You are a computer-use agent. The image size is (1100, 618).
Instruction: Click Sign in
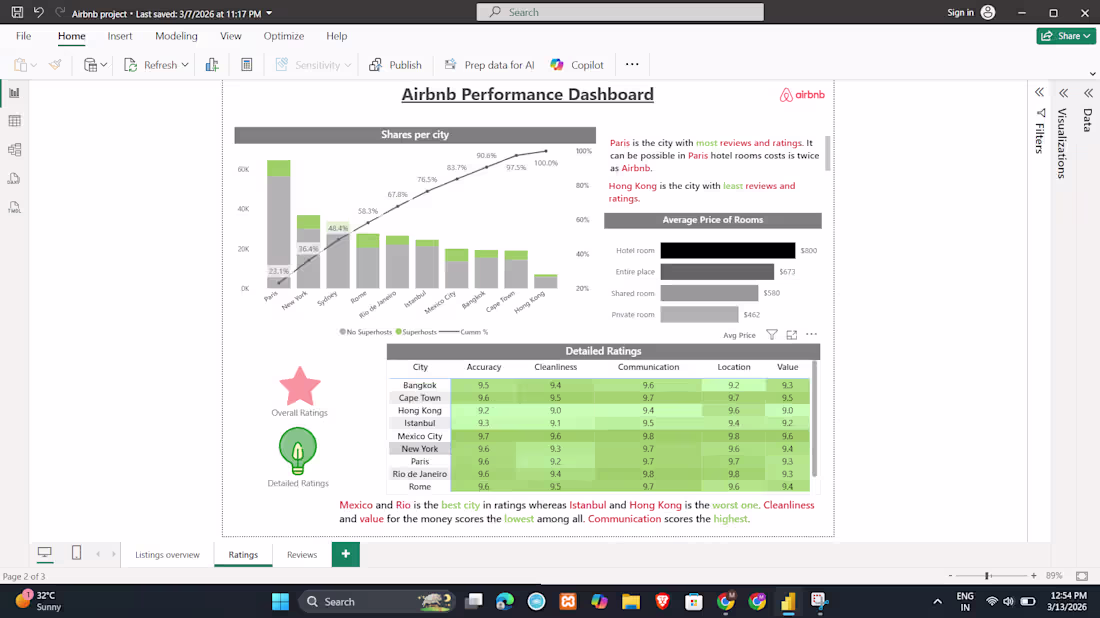coord(960,13)
